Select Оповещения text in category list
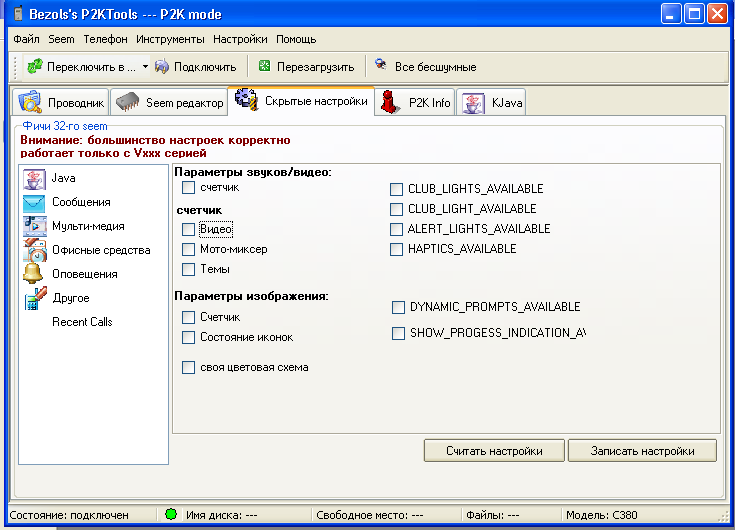The height and width of the screenshot is (530, 735). [85, 274]
